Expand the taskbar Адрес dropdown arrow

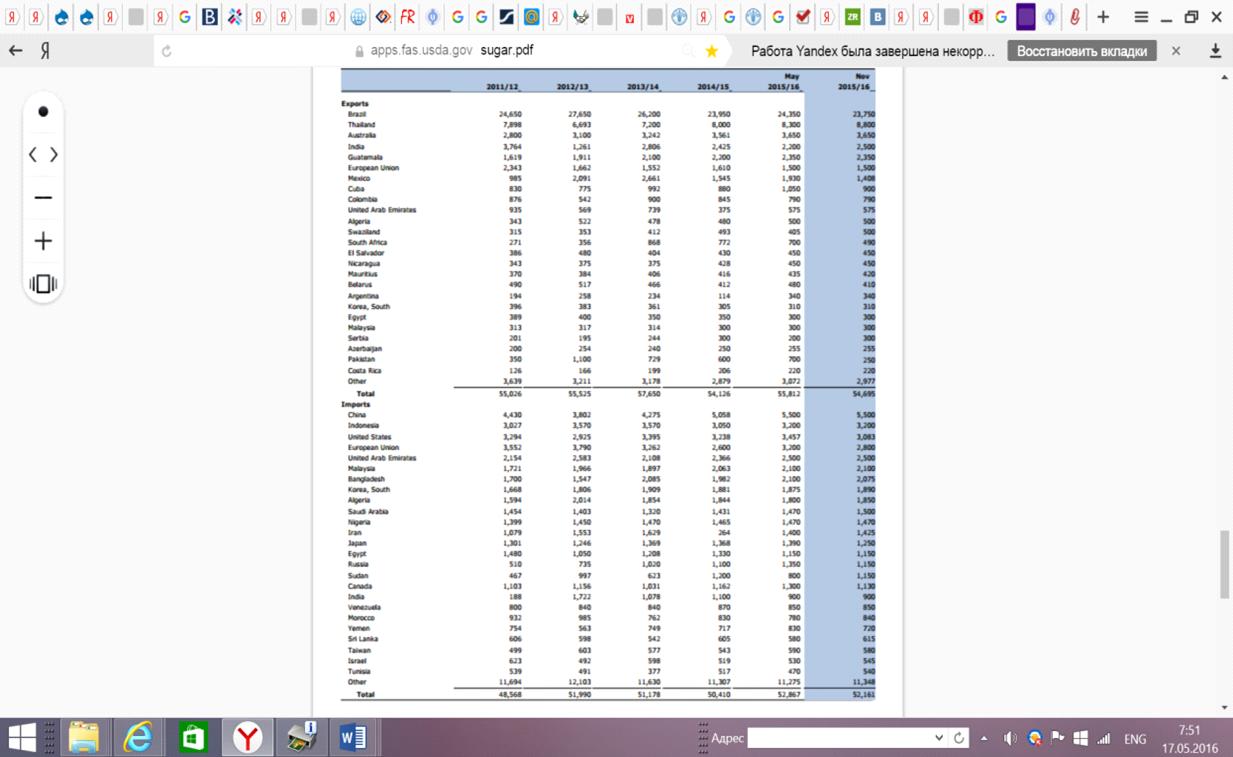938,739
